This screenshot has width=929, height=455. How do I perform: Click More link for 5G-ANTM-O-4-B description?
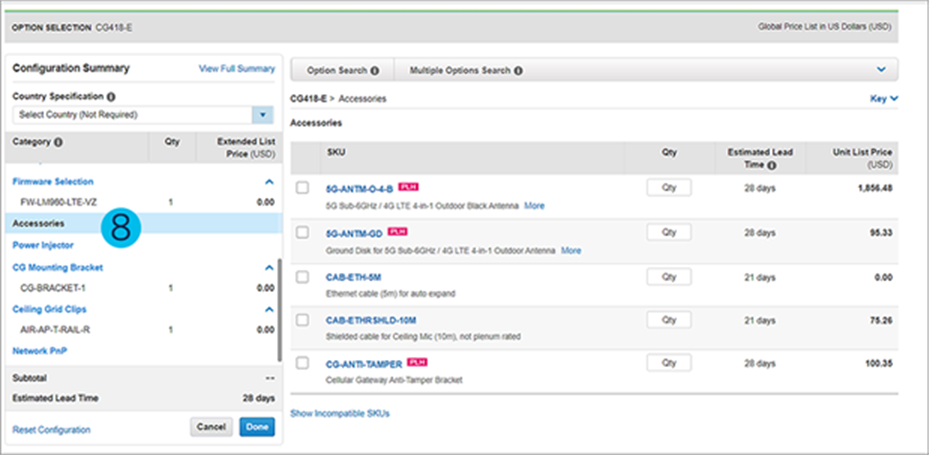click(x=534, y=206)
